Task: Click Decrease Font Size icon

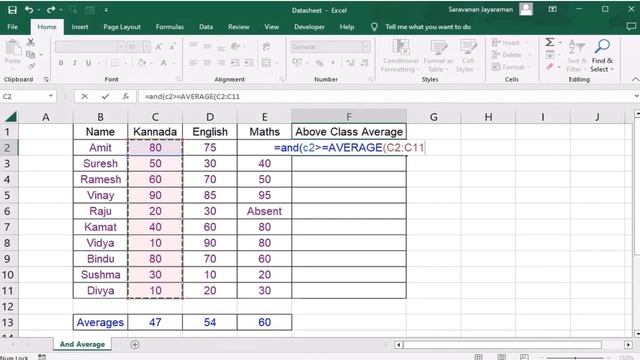Action: click(173, 47)
